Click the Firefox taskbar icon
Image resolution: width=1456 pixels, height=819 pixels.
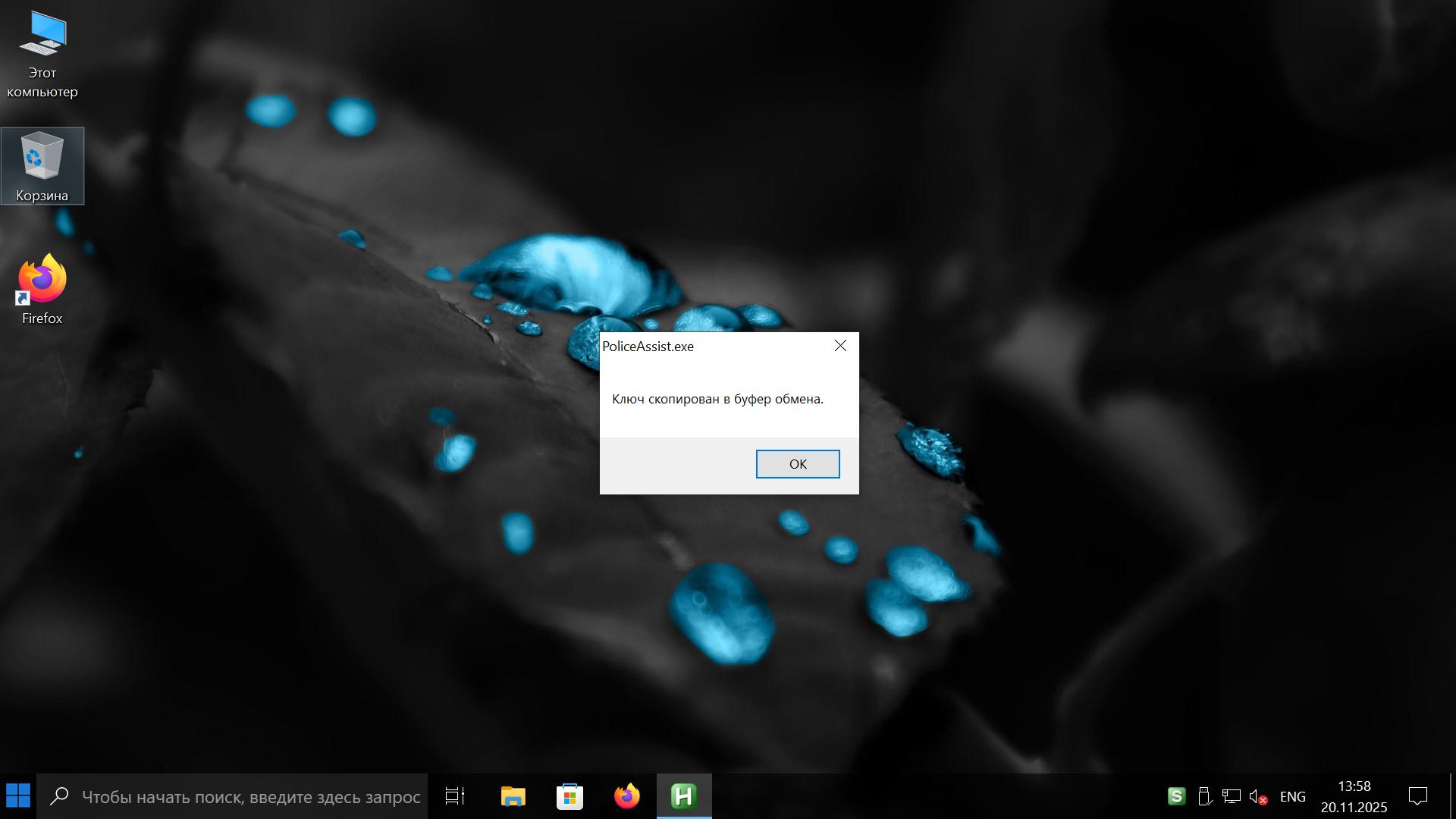[626, 796]
